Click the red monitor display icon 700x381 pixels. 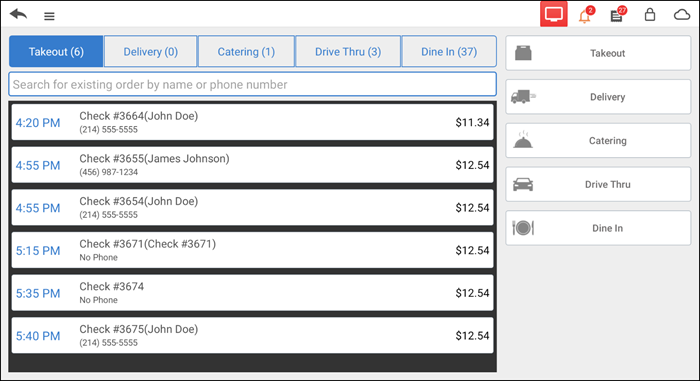pyautogui.click(x=554, y=14)
